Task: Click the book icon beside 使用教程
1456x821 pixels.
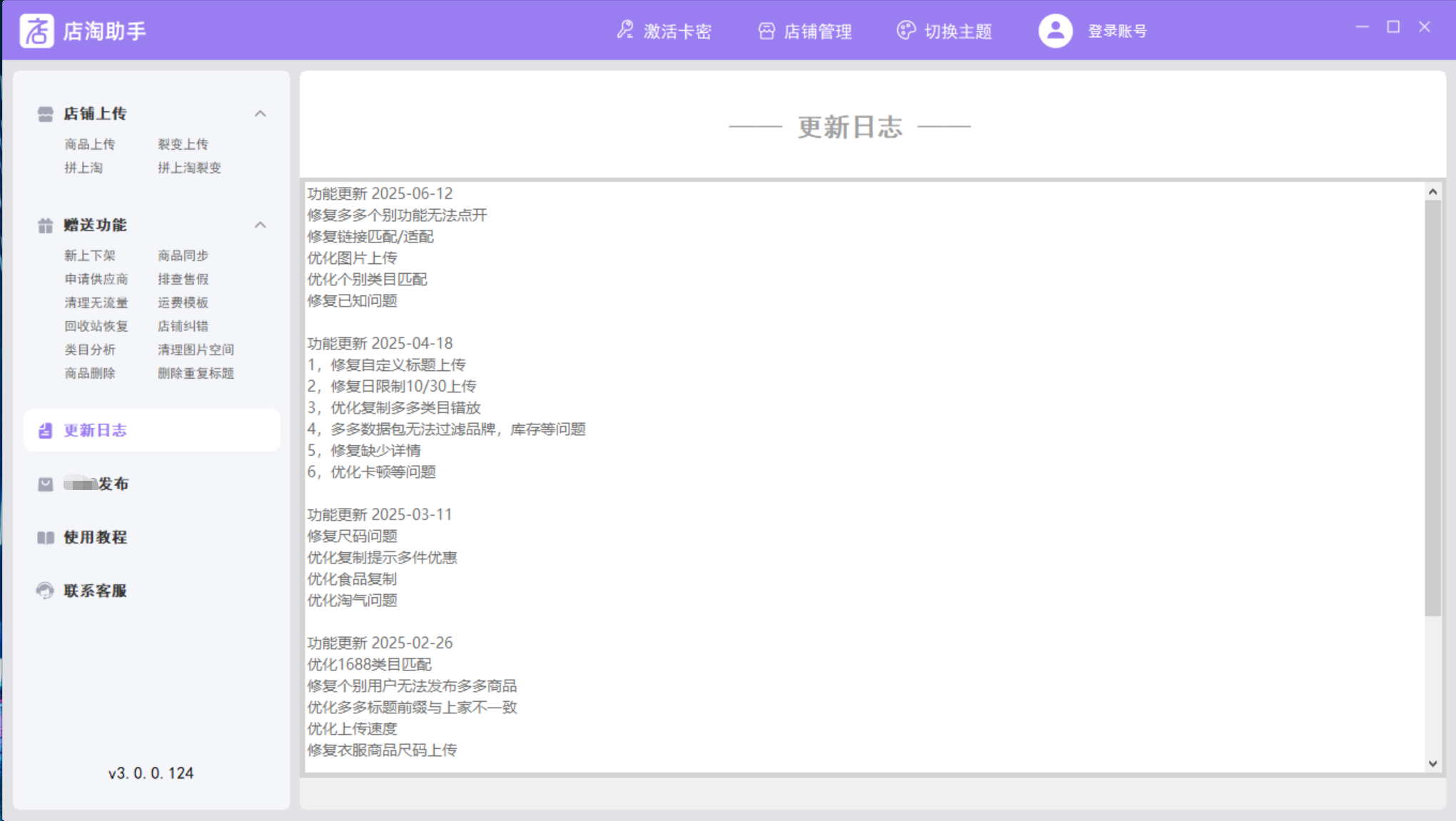Action: tap(45, 537)
